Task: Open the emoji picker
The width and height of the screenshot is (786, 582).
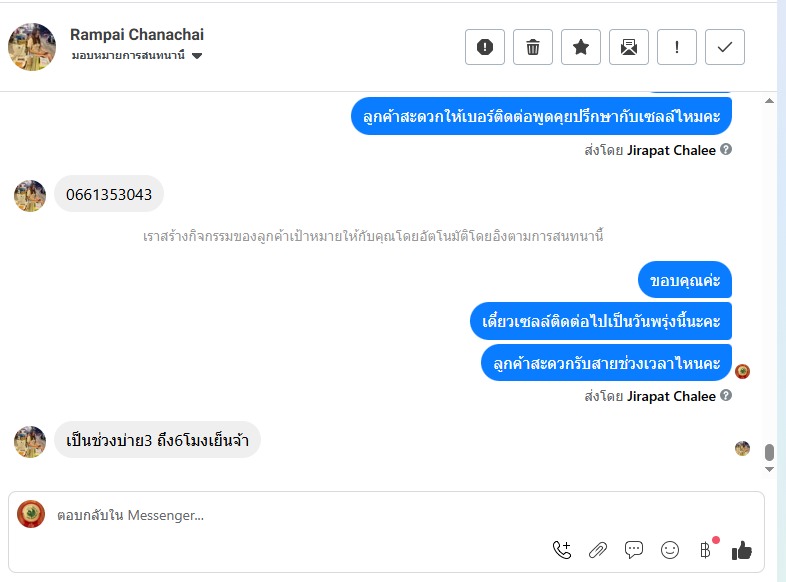Action: pyautogui.click(x=670, y=549)
